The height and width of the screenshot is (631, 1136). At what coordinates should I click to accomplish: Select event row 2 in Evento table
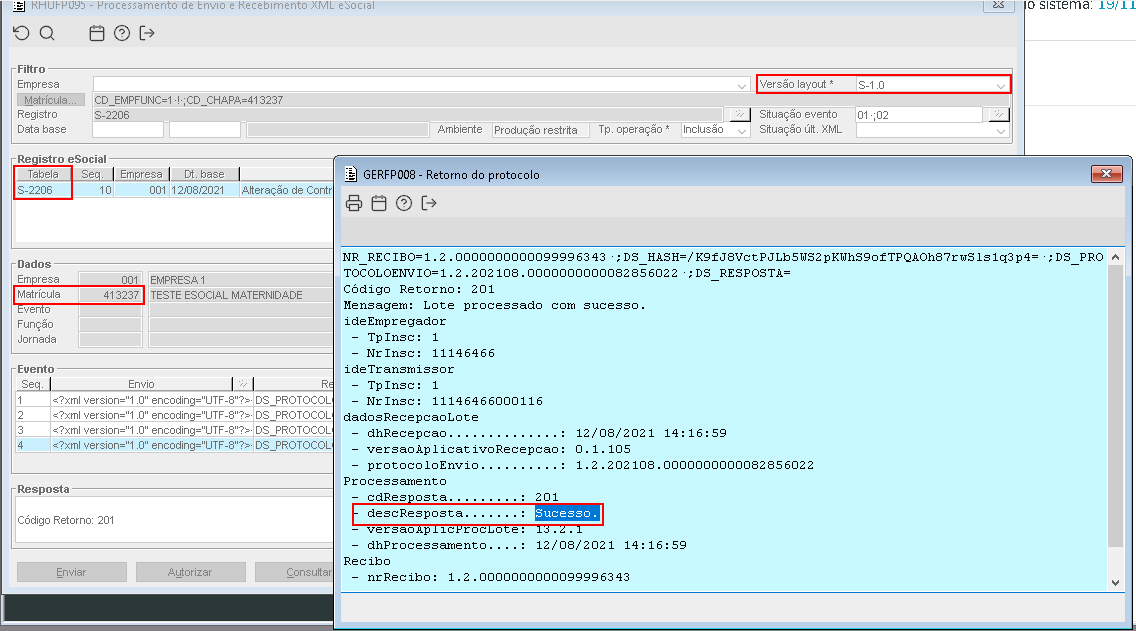point(174,415)
